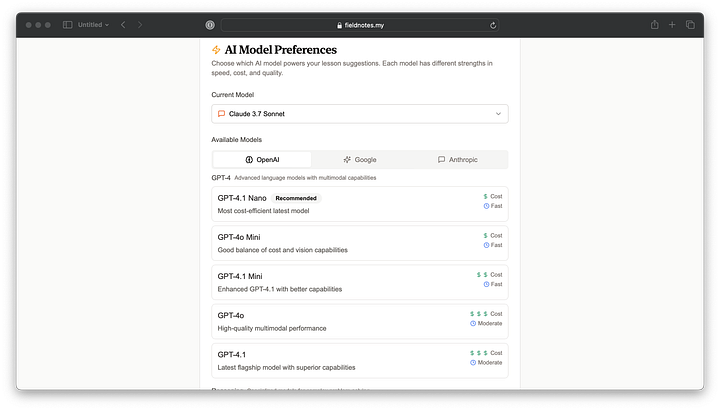
Task: Choose the GPT-4o model card
Action: pos(360,321)
